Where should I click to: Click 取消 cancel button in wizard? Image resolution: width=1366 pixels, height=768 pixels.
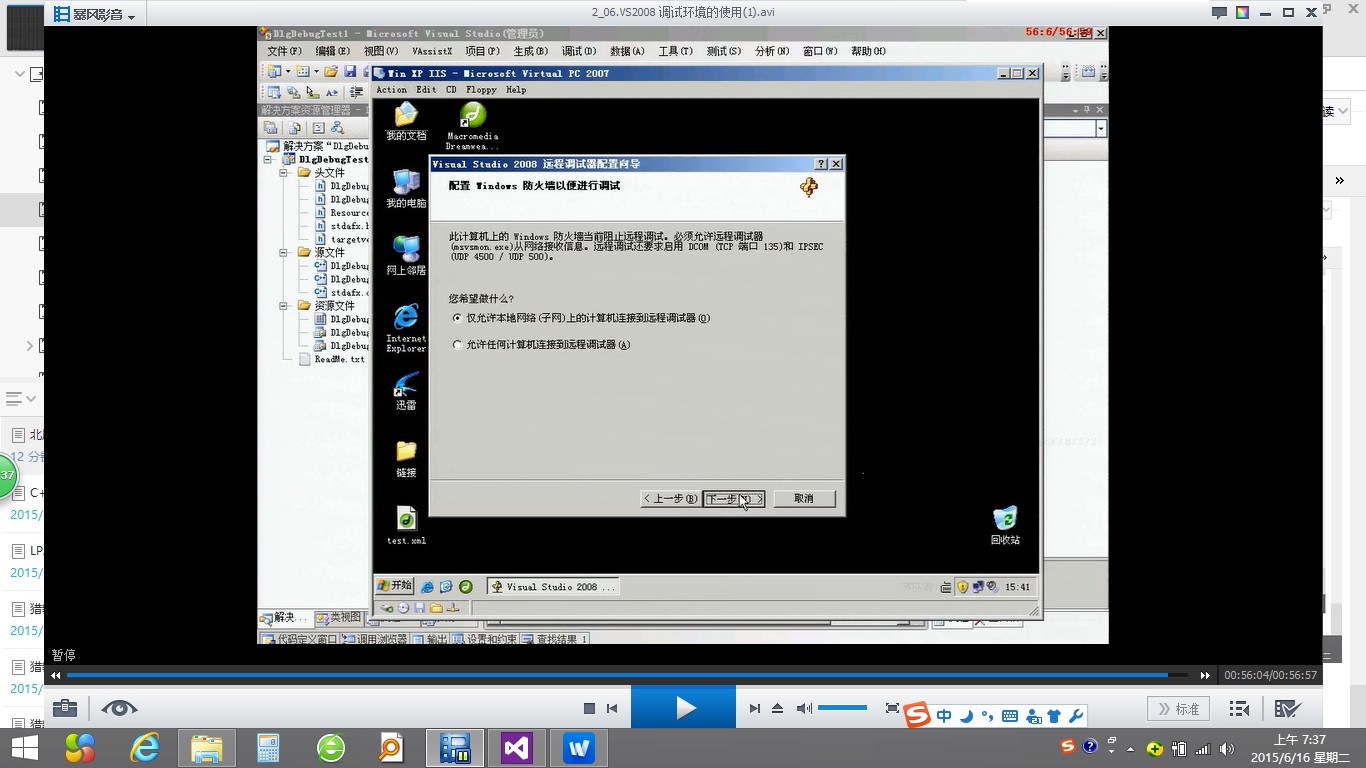(804, 498)
